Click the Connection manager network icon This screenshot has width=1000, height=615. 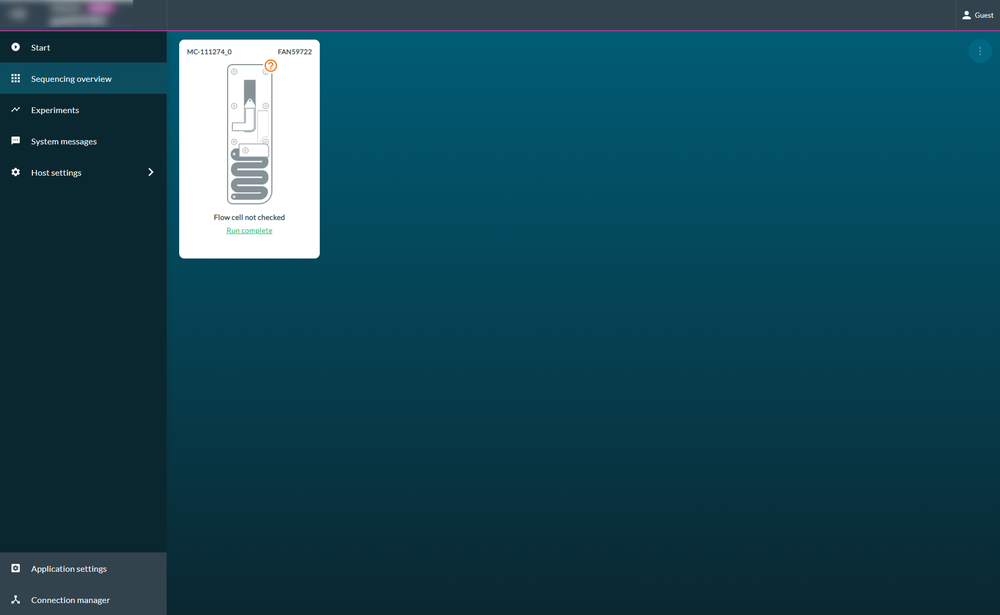pyautogui.click(x=15, y=600)
